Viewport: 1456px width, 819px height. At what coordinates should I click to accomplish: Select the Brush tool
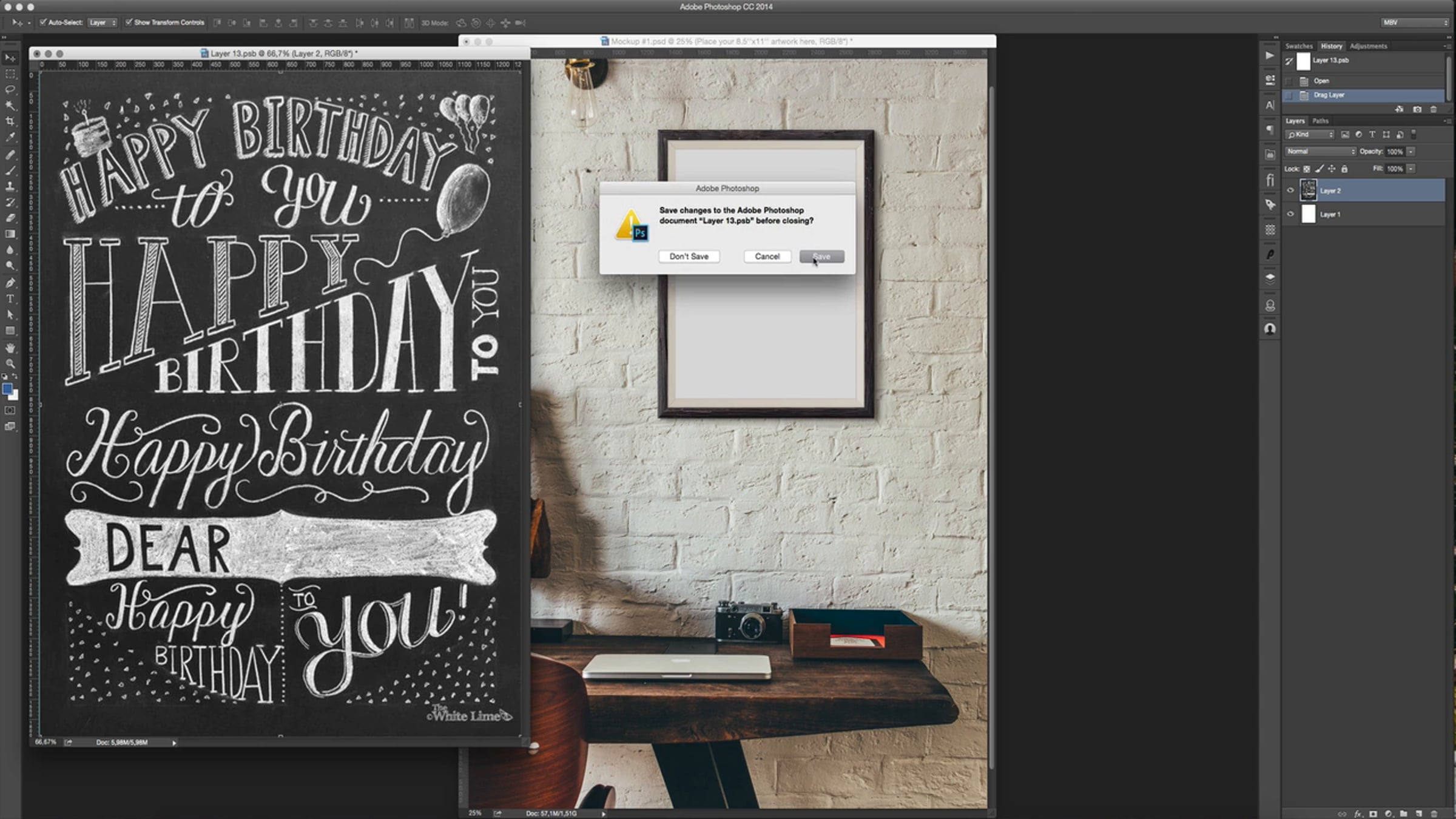pos(10,170)
